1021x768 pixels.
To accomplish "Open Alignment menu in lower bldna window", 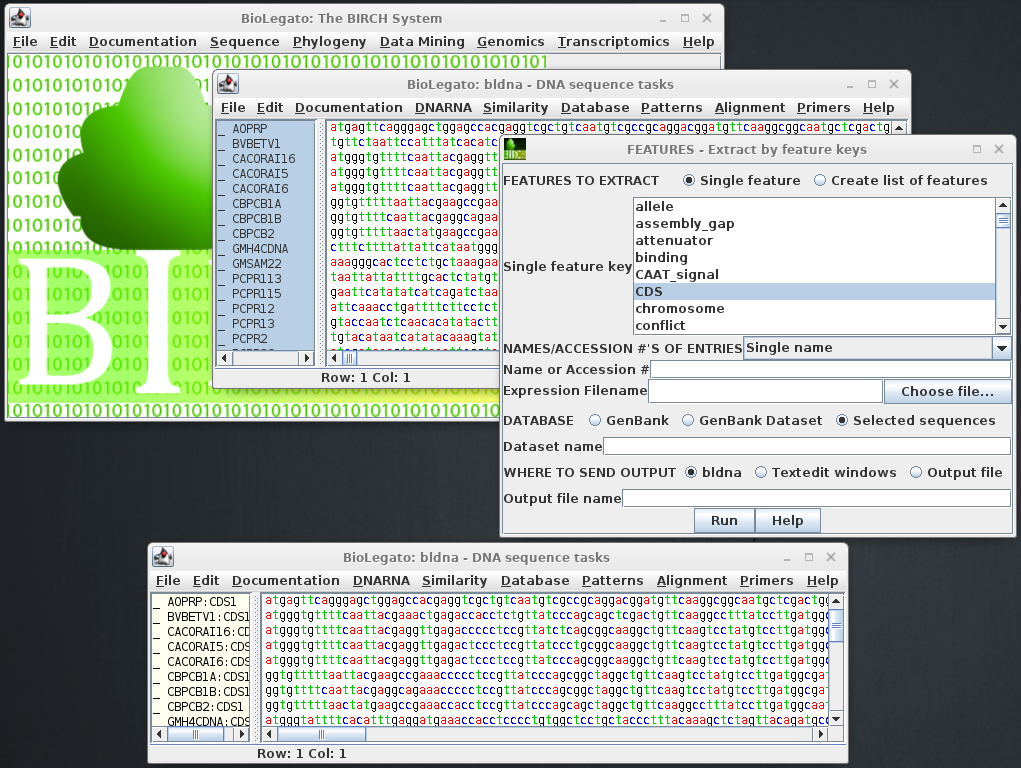I will point(692,580).
